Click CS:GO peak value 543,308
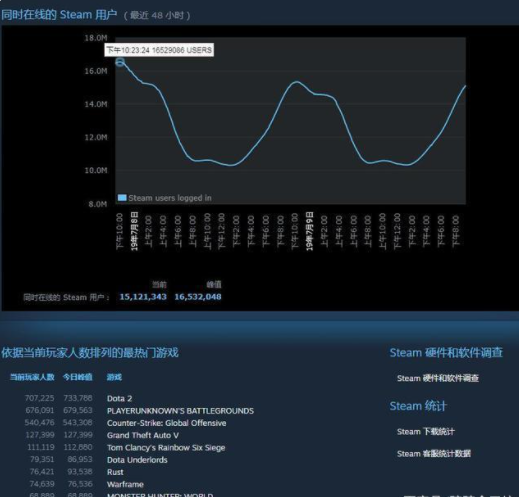Viewport: 519px width, 497px height. [x=78, y=423]
